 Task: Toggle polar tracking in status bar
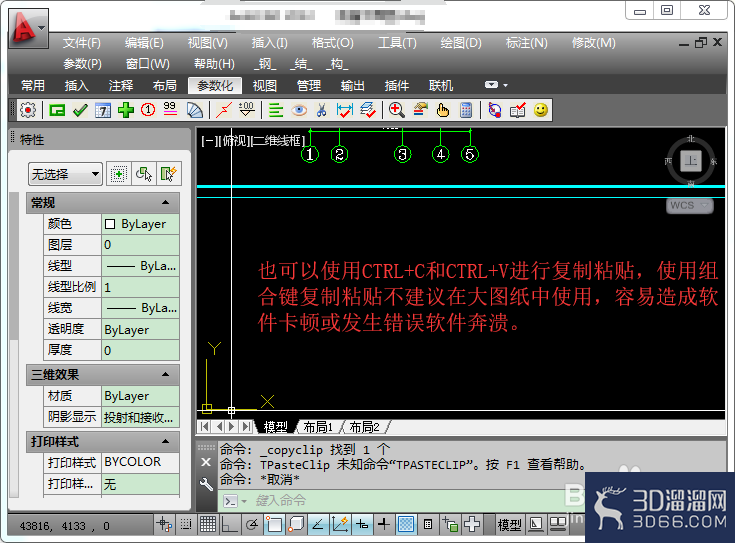(x=252, y=524)
